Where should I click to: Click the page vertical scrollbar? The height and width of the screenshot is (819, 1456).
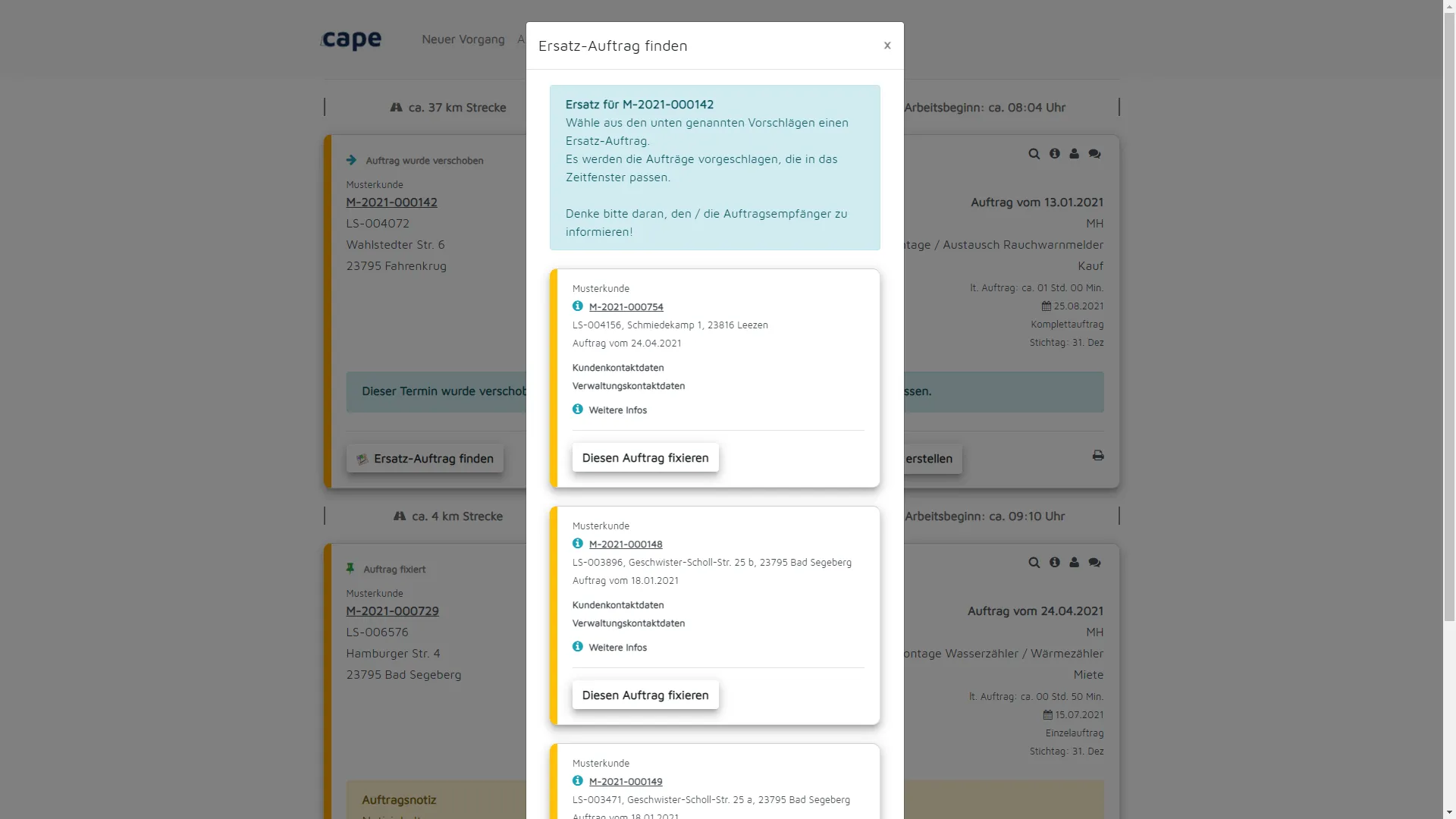tap(1449, 318)
